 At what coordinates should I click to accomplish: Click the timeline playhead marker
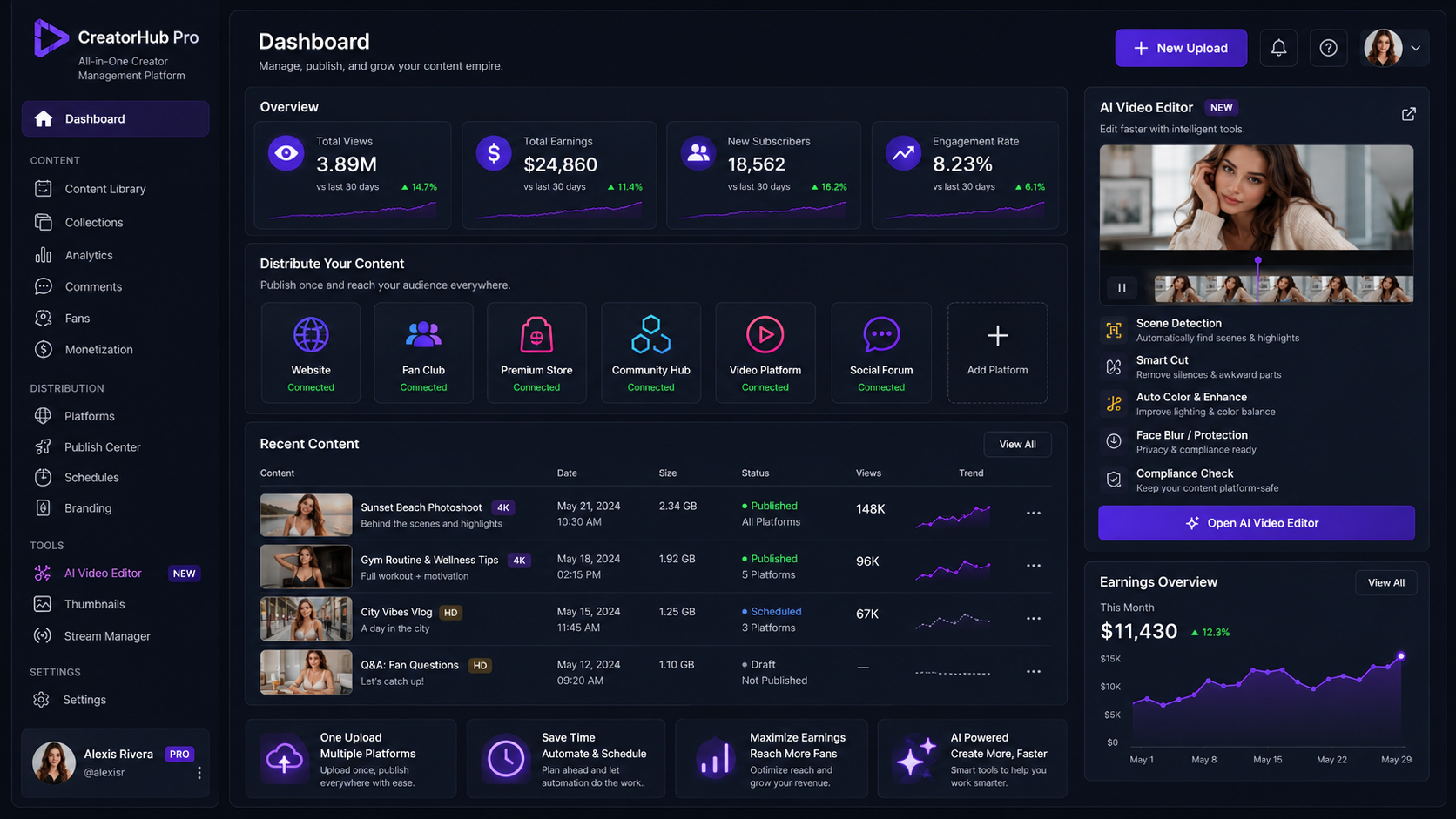click(1257, 260)
